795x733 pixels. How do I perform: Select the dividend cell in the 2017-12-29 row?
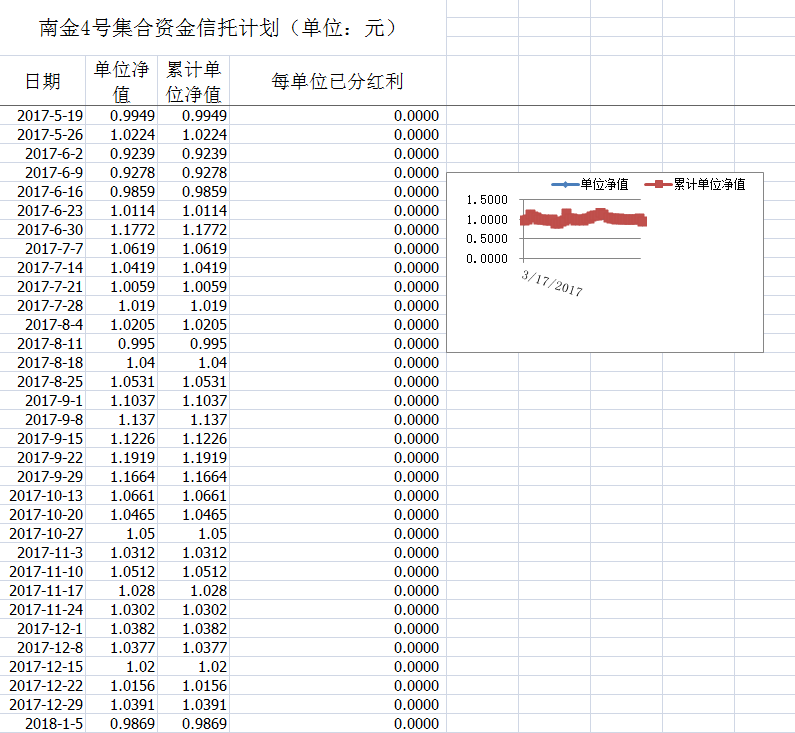pos(337,705)
